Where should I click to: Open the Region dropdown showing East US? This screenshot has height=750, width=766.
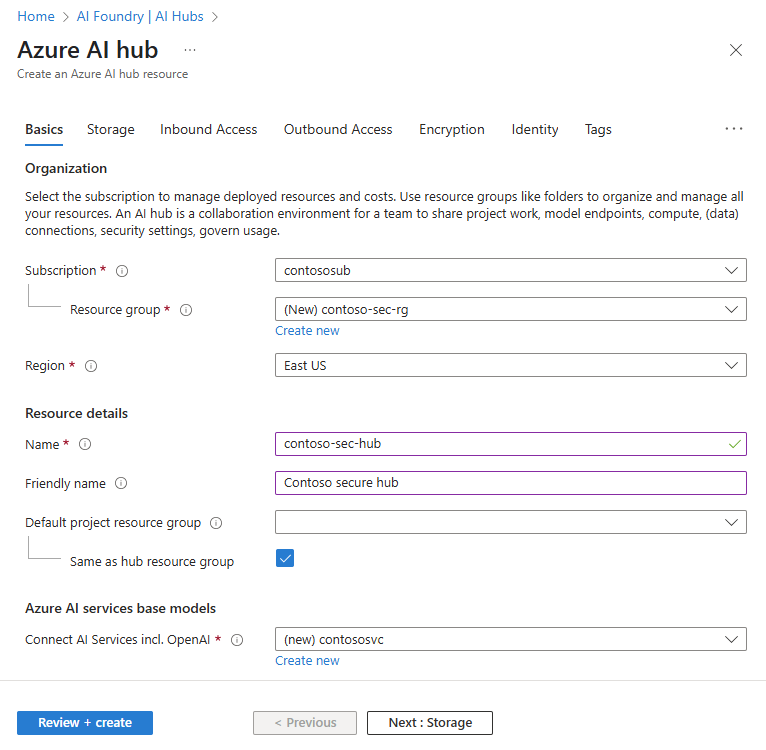[511, 365]
